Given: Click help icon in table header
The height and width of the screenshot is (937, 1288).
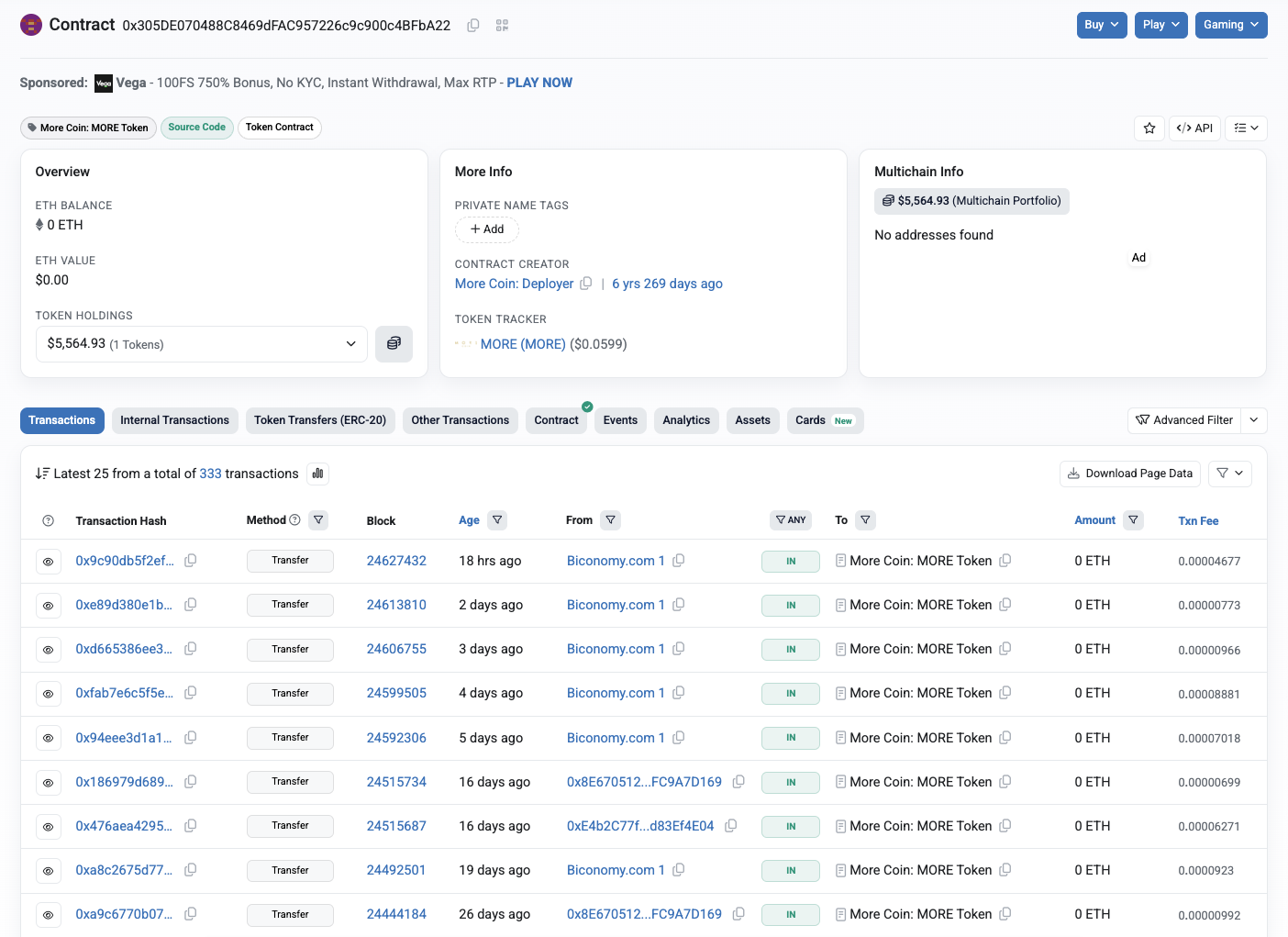Looking at the screenshot, I should [49, 521].
